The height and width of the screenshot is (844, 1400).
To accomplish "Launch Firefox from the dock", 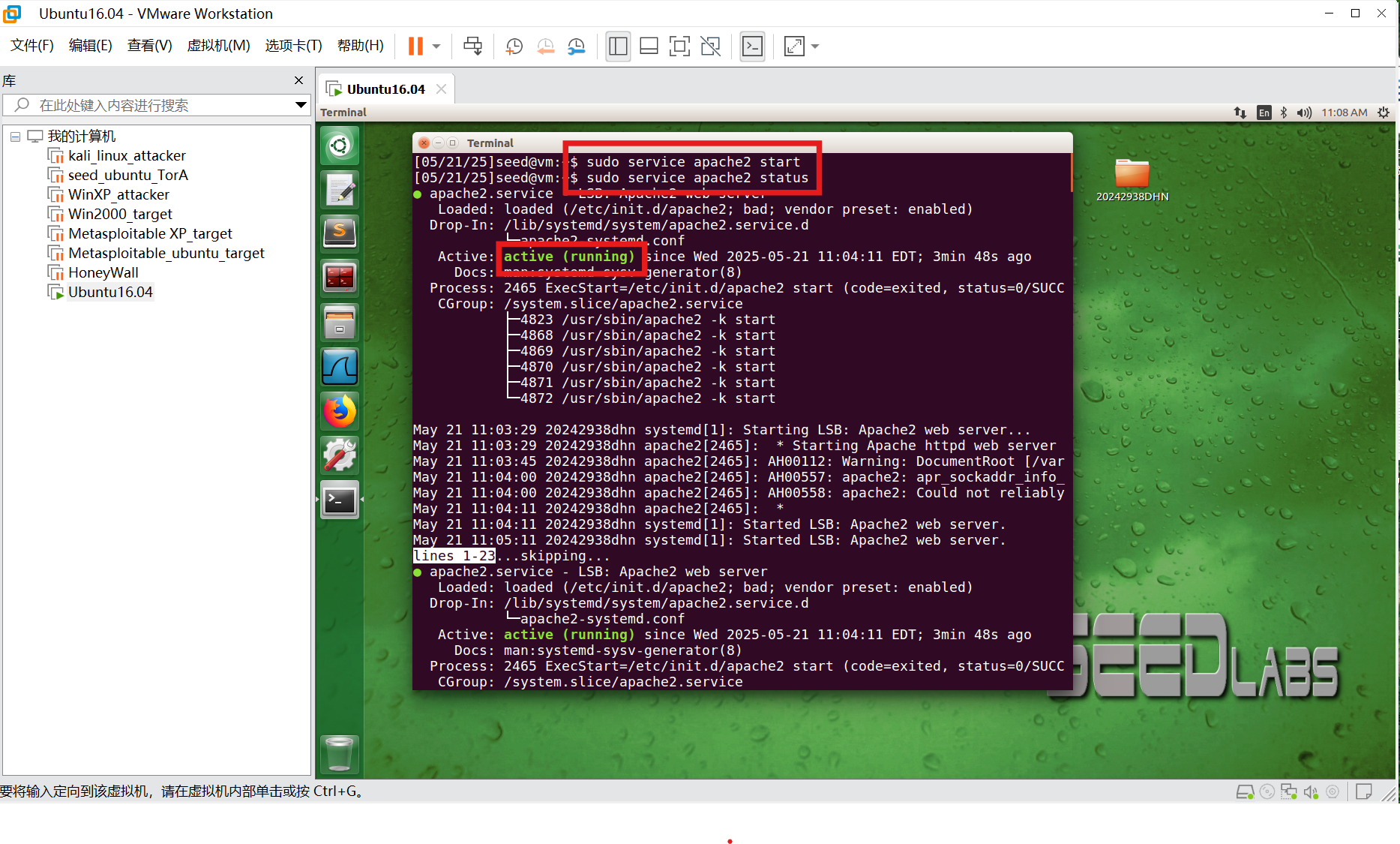I will pyautogui.click(x=340, y=411).
